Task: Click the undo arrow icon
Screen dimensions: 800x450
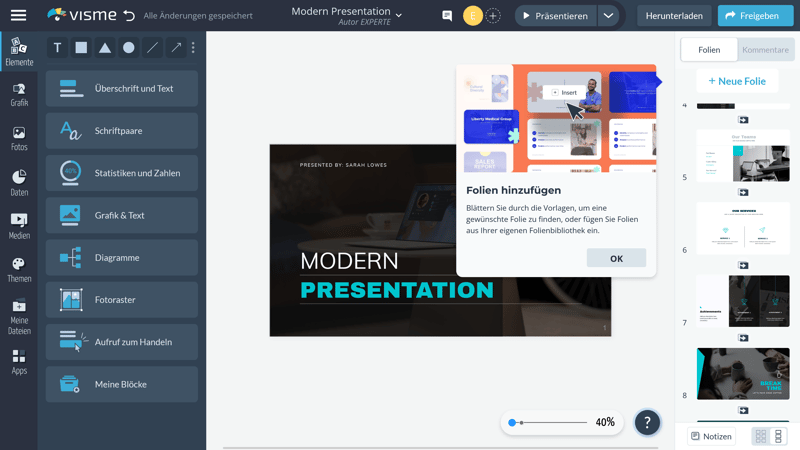Action: pos(129,16)
